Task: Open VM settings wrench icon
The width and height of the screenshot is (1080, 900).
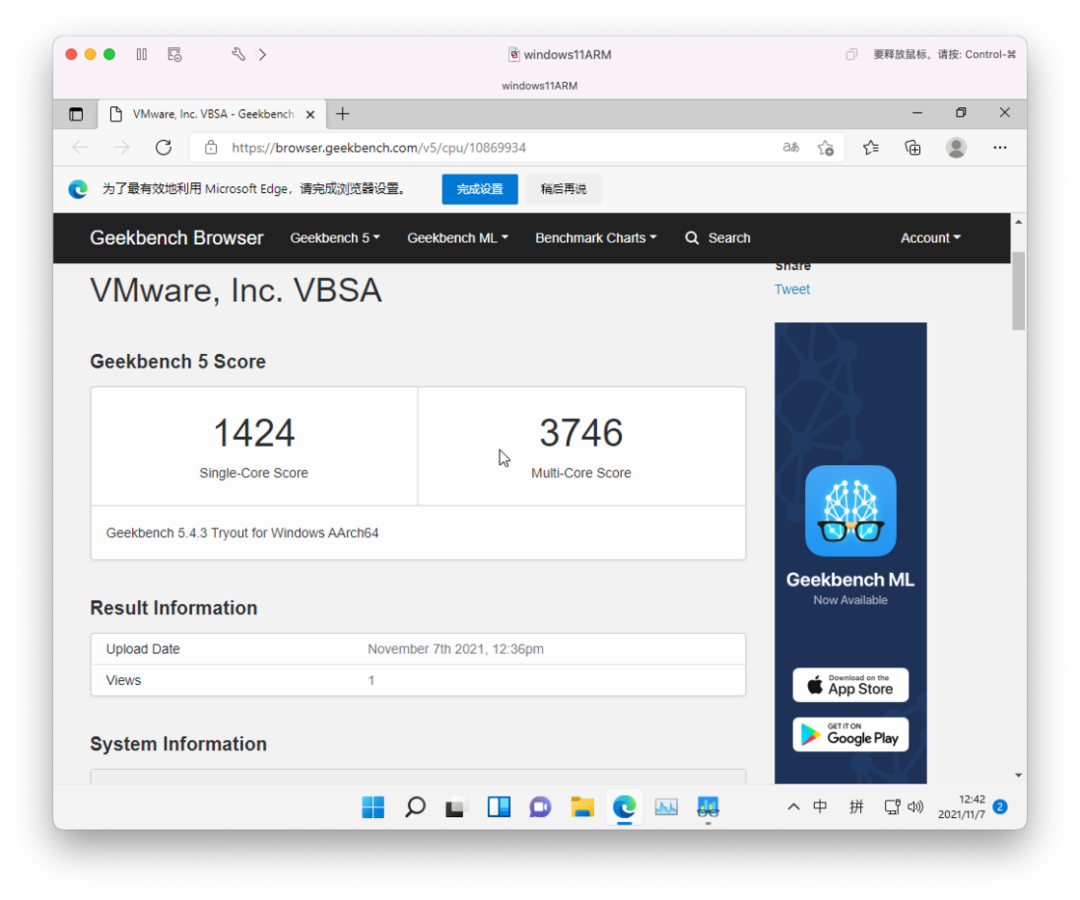Action: [x=238, y=54]
